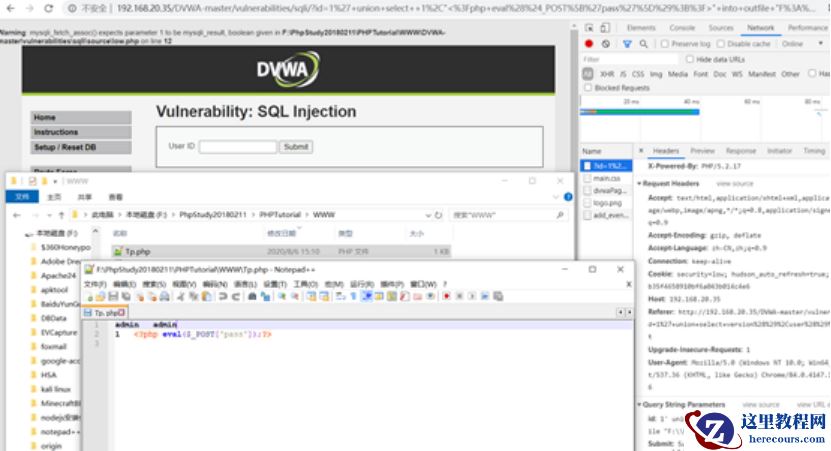Viewport: 831px width, 451px height.
Task: Tick checkbox beside logo.png request
Action: pos(587,203)
